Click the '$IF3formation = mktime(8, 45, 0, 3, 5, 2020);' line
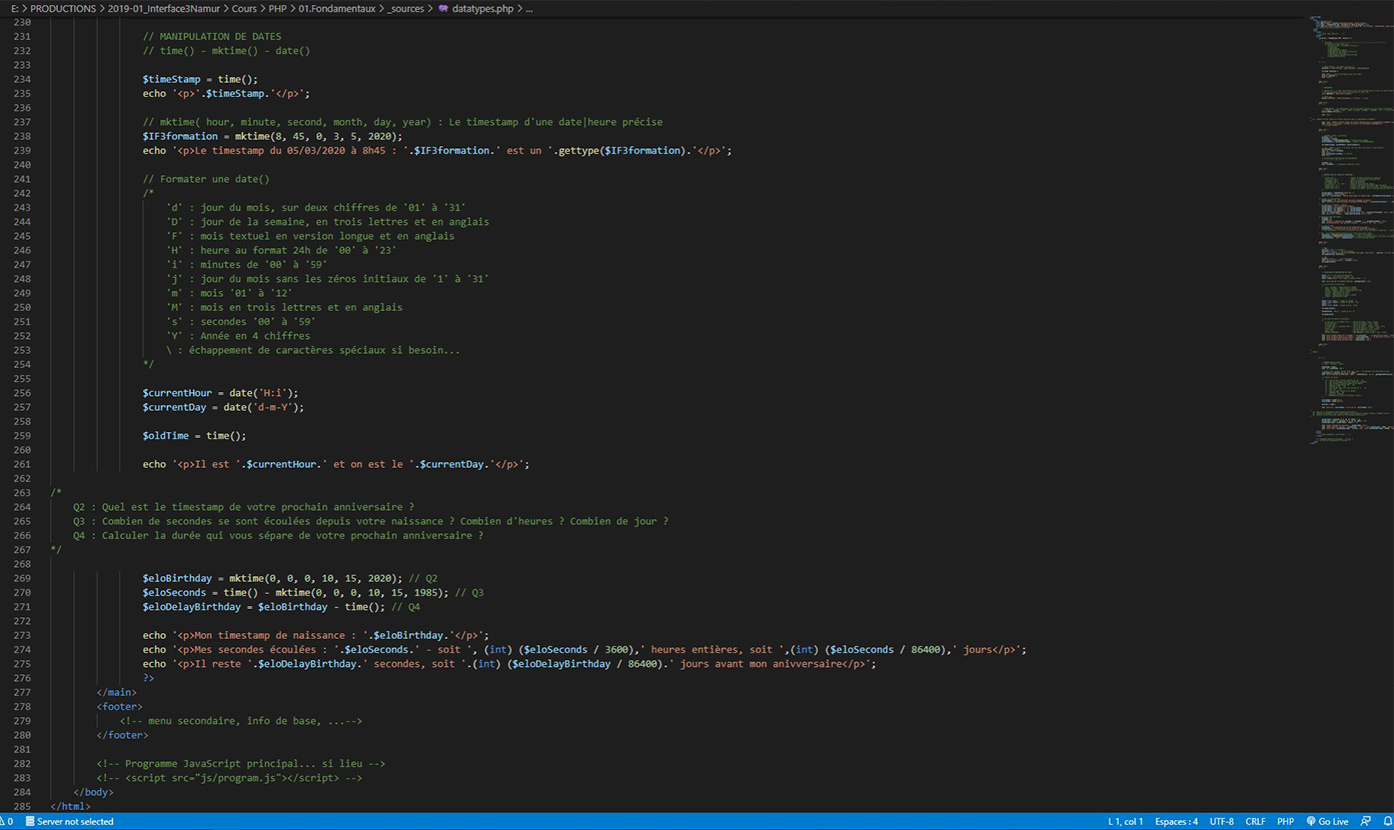 click(273, 136)
